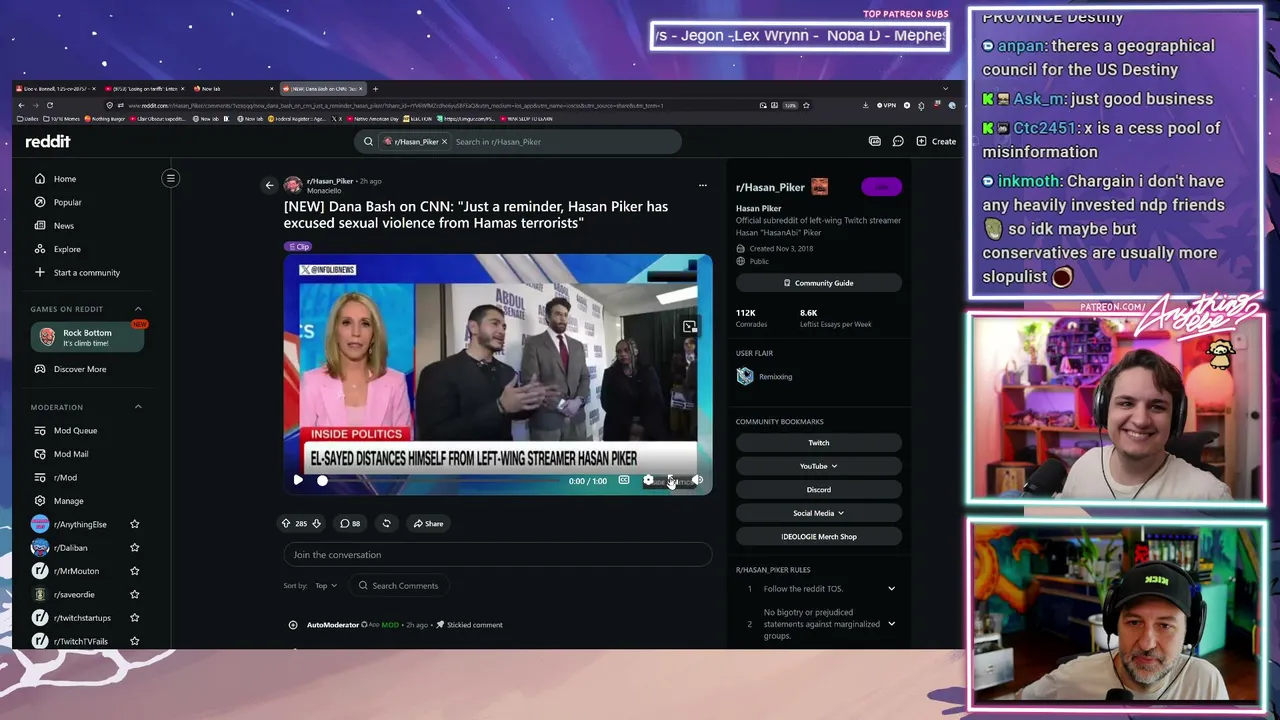Click the repost/crosspost icon button
This screenshot has height=720, width=1280.
[386, 523]
